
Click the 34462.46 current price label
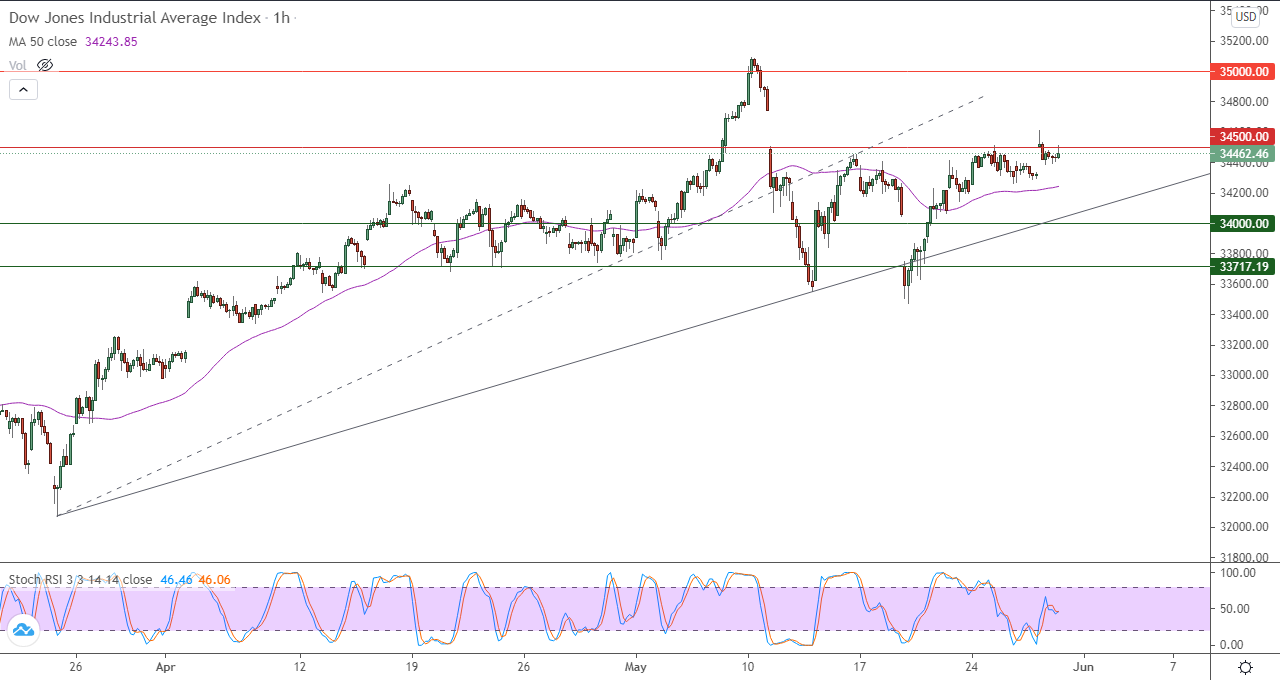pyautogui.click(x=1242, y=154)
